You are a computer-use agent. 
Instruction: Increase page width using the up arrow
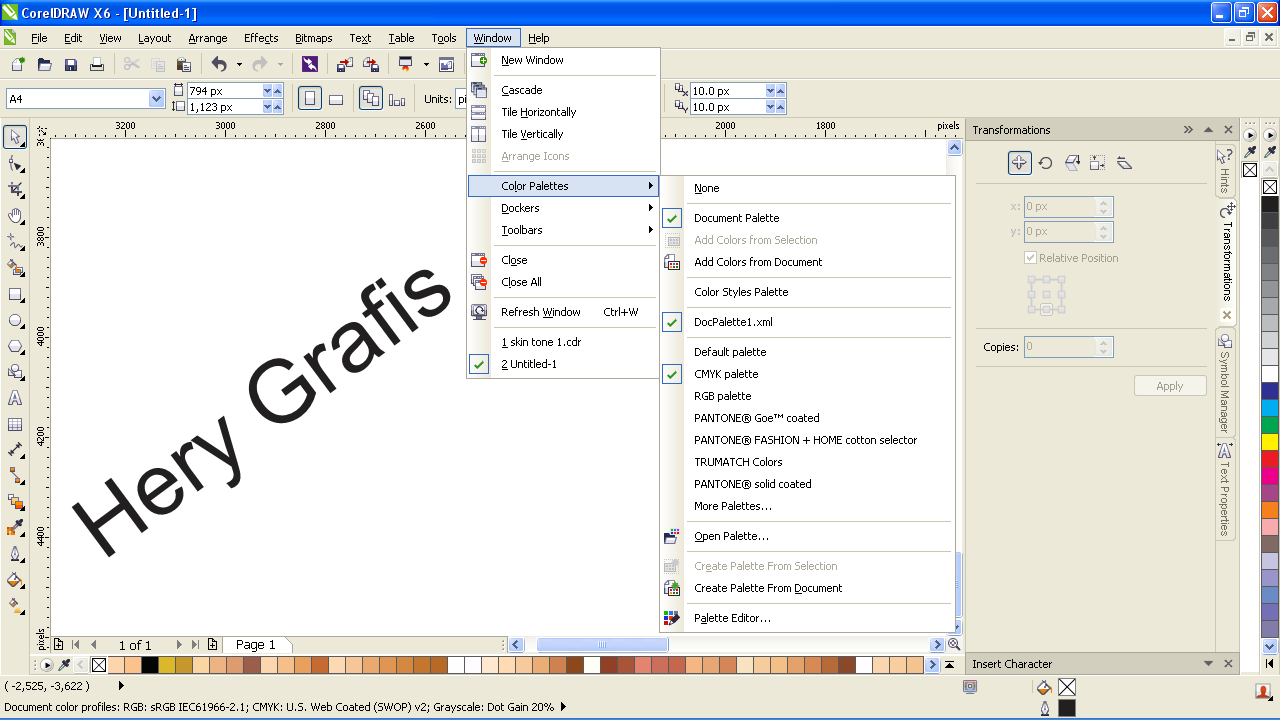pos(277,91)
